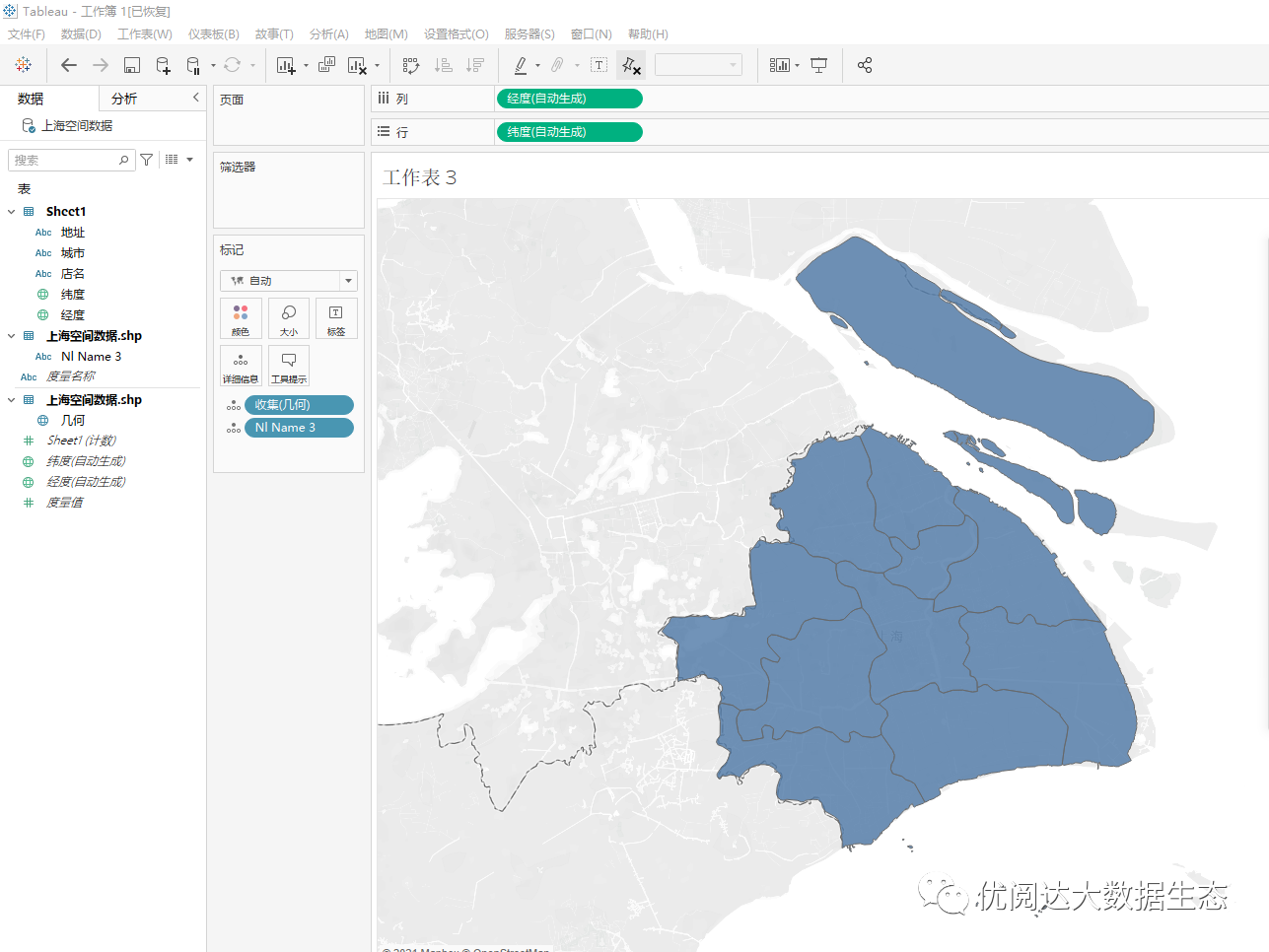Click the field search box
Image resolution: width=1269 pixels, height=952 pixels.
(x=70, y=160)
